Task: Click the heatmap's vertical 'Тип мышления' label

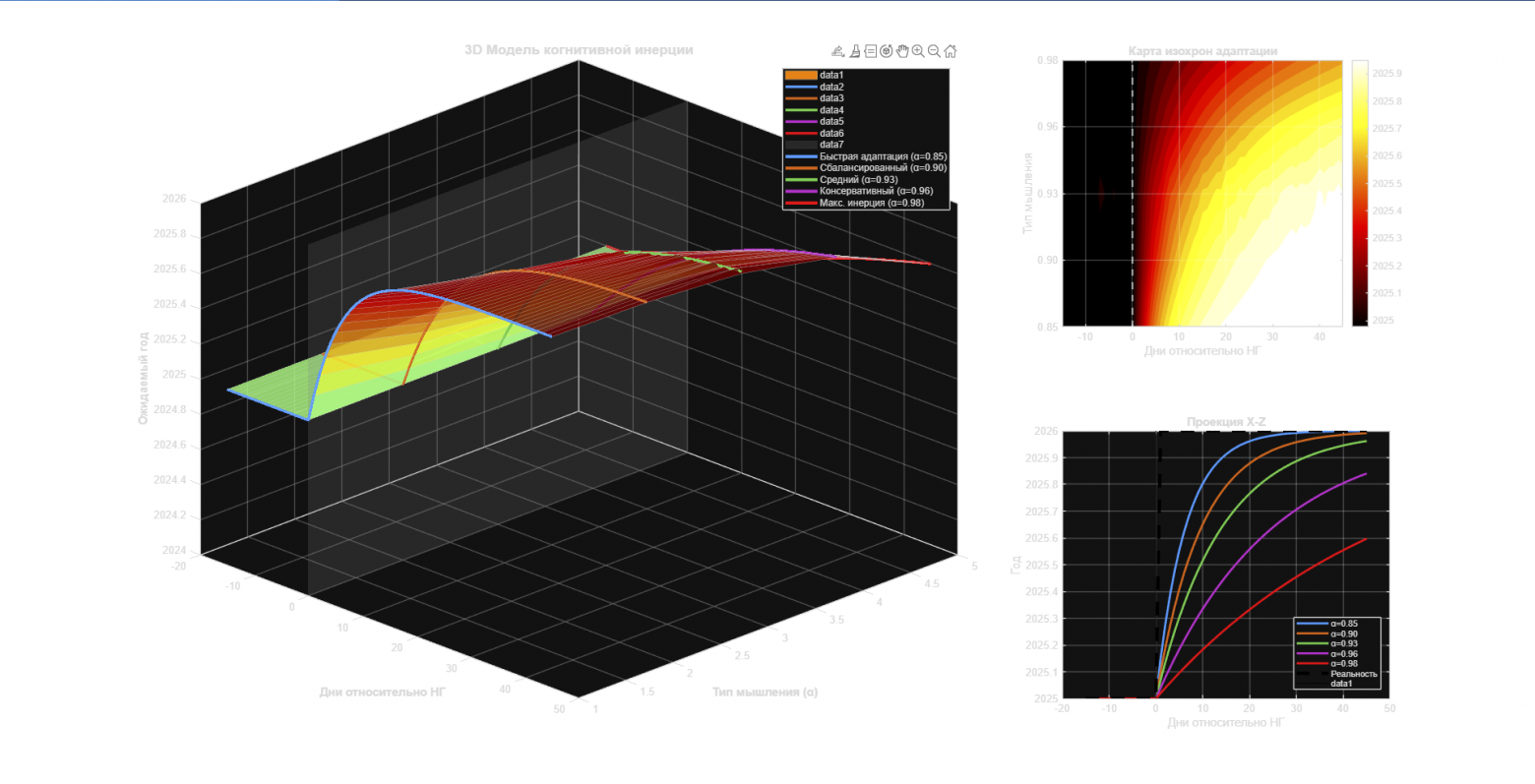Action: 1028,193
